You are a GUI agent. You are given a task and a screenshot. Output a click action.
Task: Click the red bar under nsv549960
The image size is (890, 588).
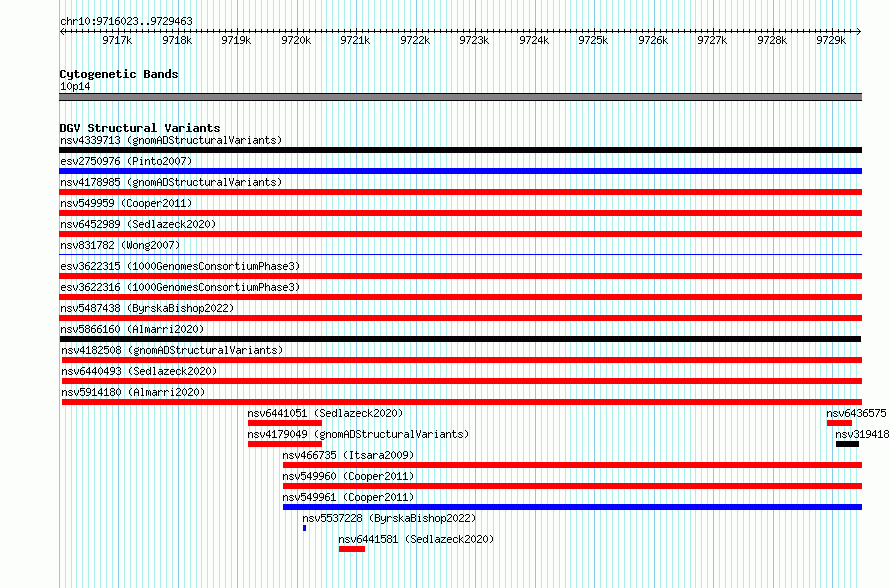click(573, 486)
